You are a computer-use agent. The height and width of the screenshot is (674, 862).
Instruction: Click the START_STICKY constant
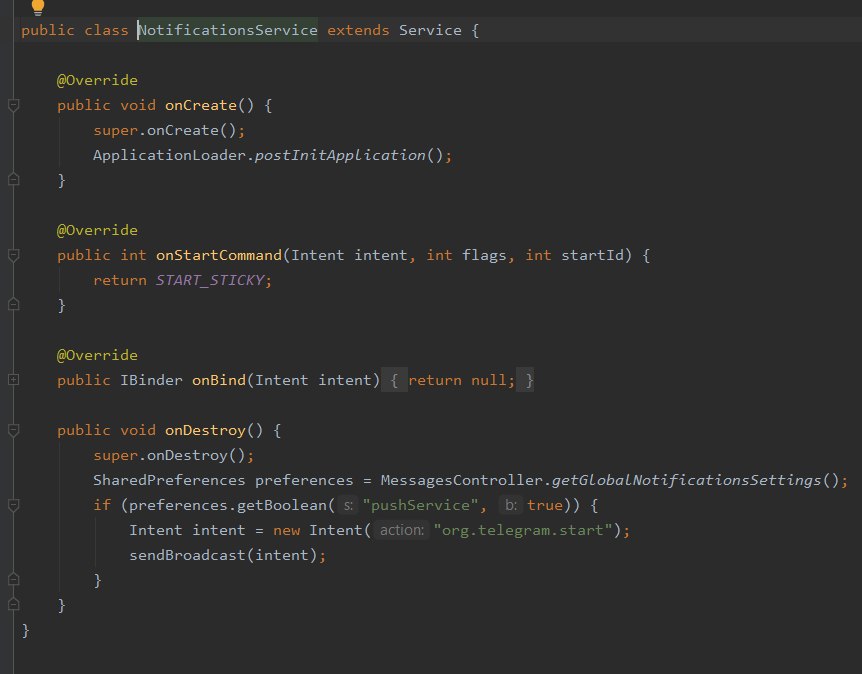click(x=210, y=280)
